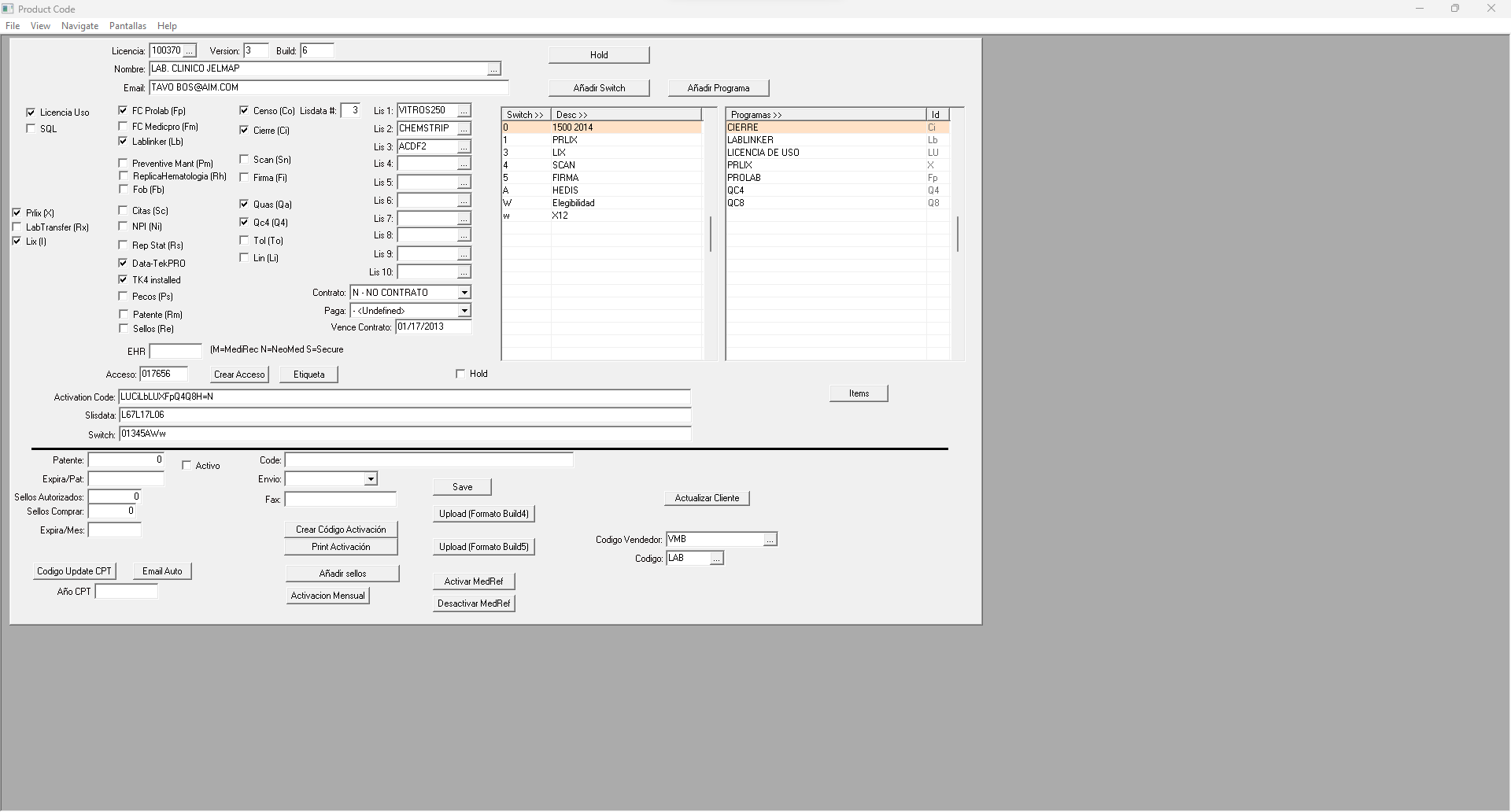Open the lookup for Codigo Vendedor
The height and width of the screenshot is (812, 1511).
[770, 540]
